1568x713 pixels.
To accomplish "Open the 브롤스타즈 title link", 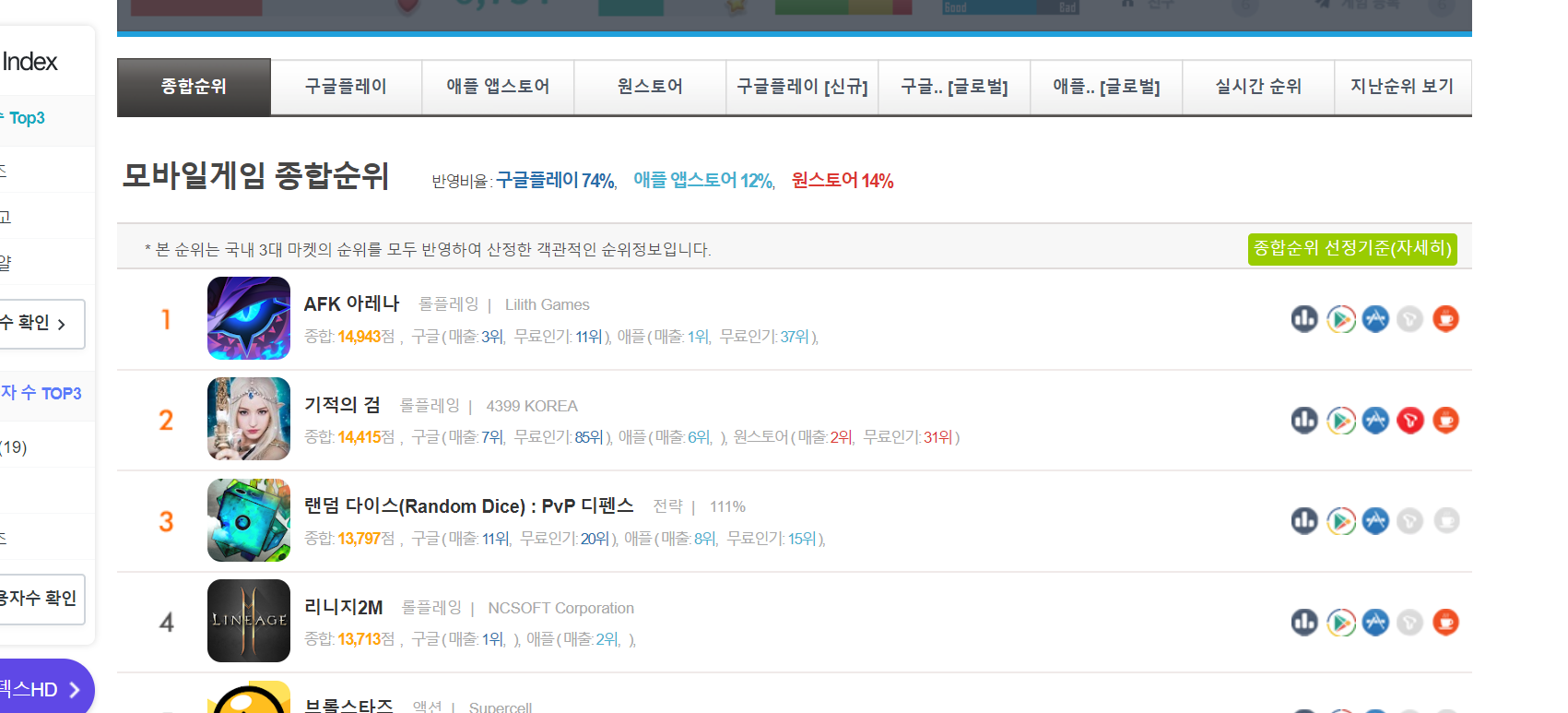I will (348, 706).
